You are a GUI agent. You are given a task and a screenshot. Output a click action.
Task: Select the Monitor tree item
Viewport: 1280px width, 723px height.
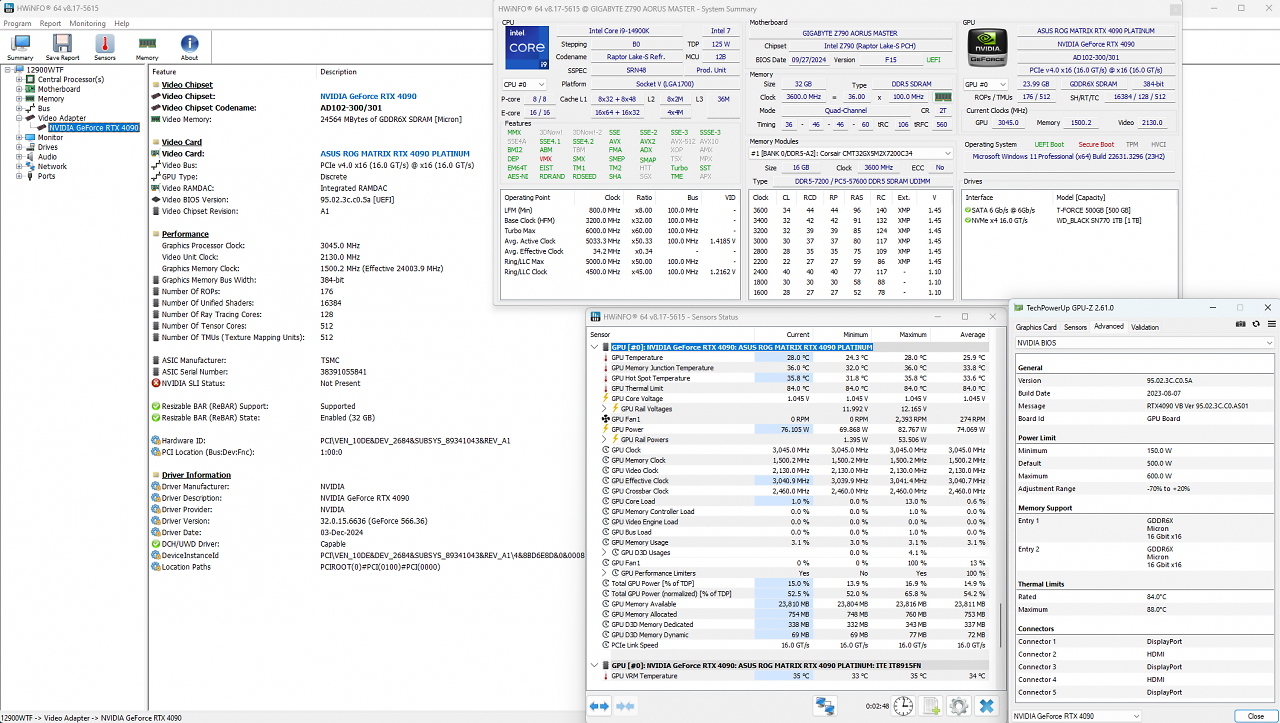[x=51, y=137]
